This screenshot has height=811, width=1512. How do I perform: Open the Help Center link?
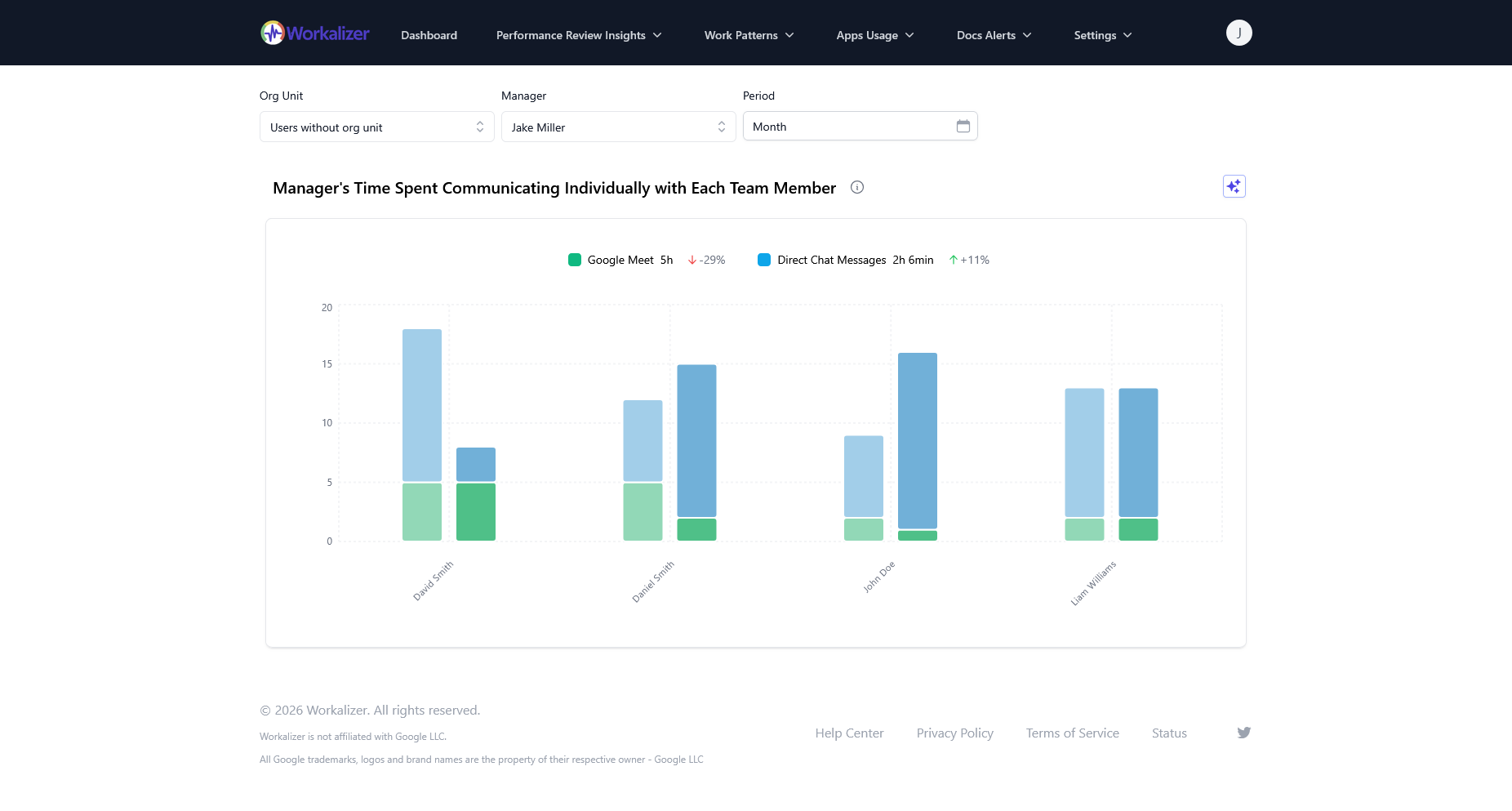point(849,733)
